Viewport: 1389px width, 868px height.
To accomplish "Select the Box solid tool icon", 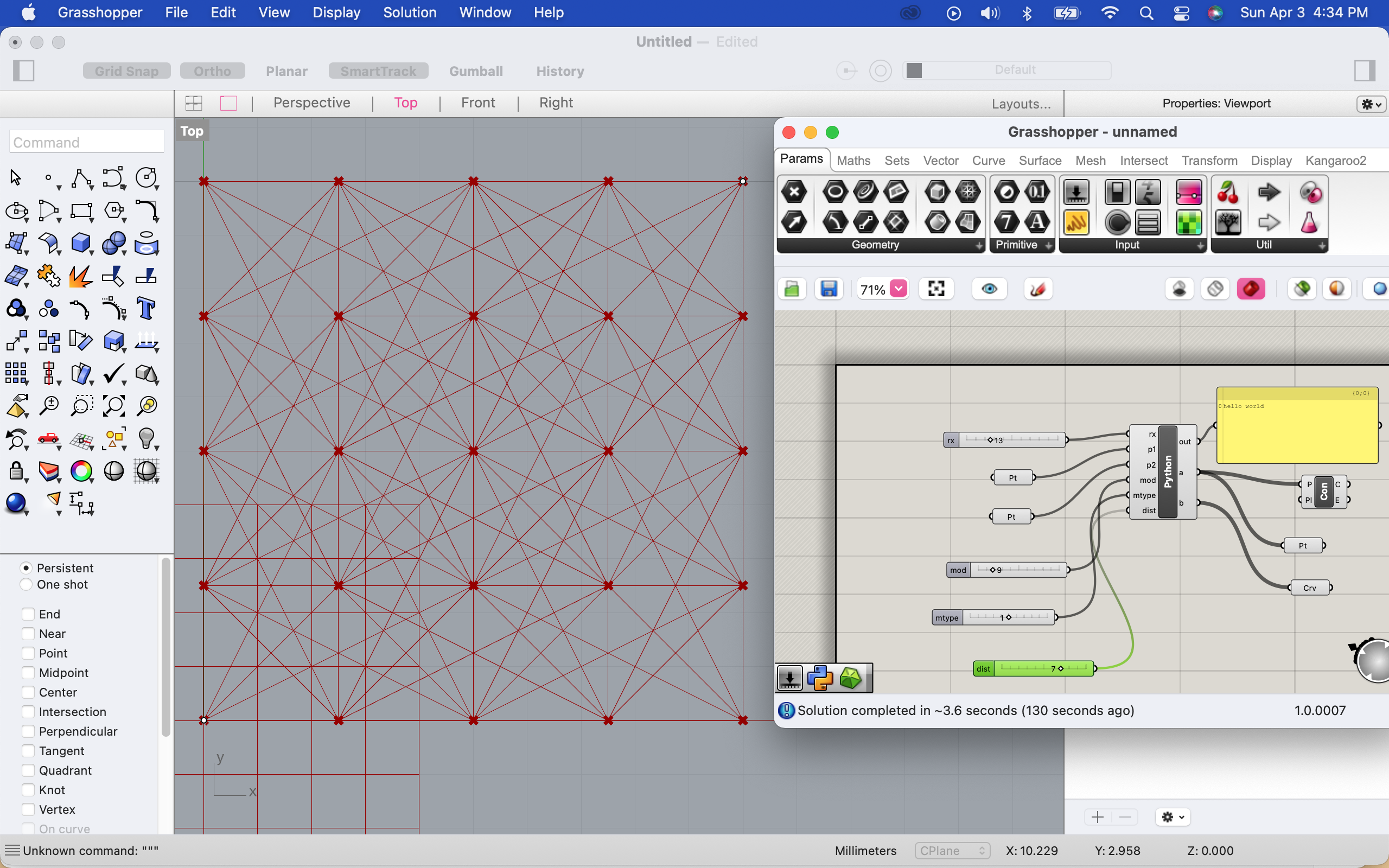I will click(81, 243).
